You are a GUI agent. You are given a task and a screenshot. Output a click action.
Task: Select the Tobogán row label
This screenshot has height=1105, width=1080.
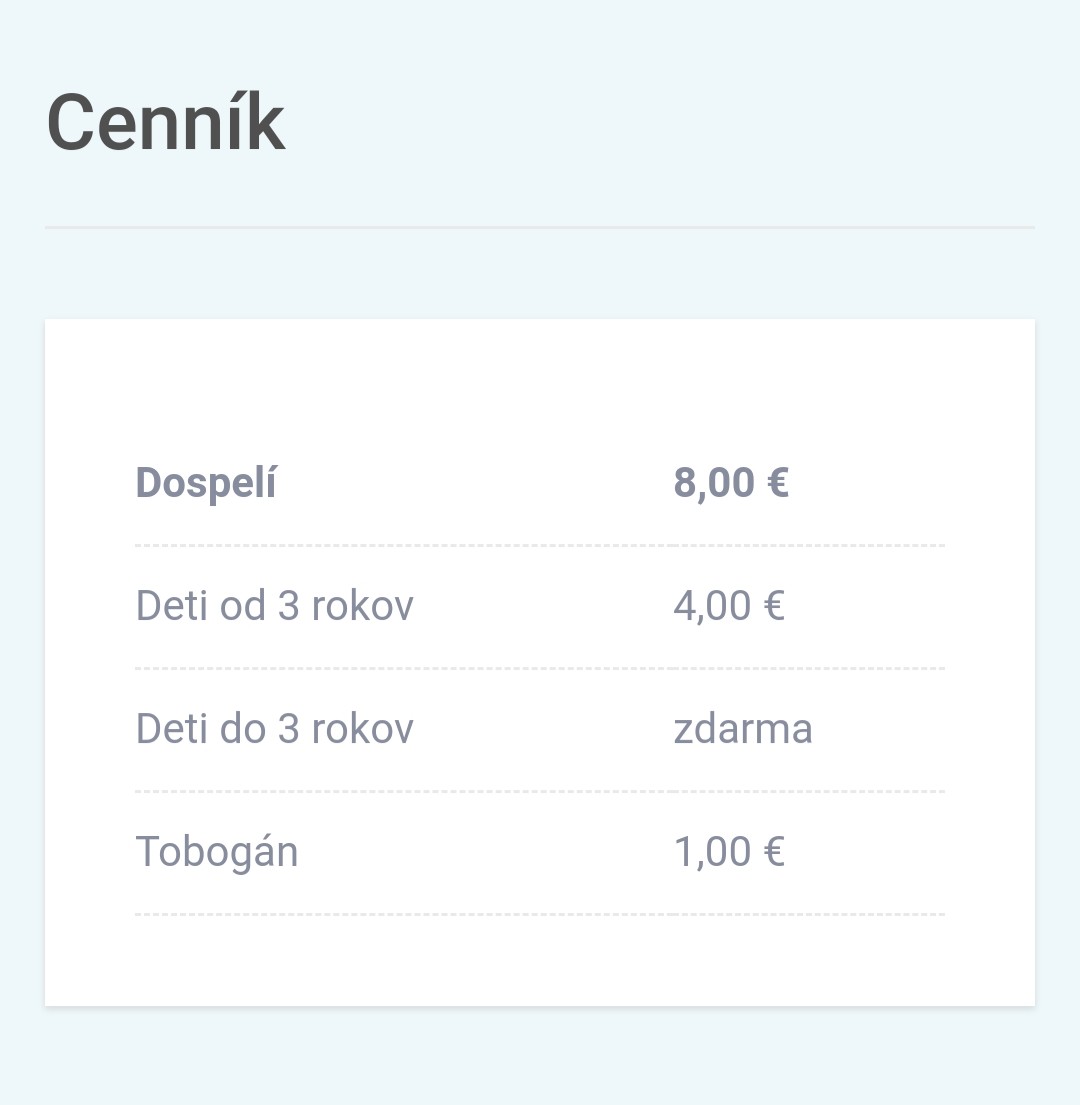217,852
